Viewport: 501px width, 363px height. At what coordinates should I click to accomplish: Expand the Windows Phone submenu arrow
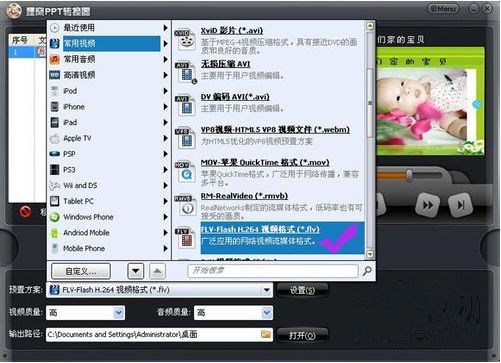tap(165, 217)
